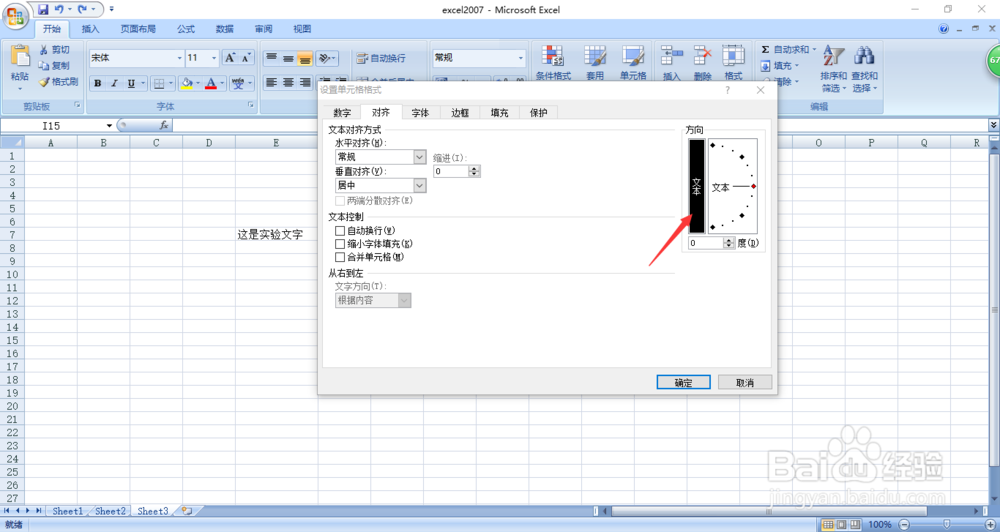The height and width of the screenshot is (532, 1000).
Task: Click the phonetic guide (文) icon
Action: point(238,83)
